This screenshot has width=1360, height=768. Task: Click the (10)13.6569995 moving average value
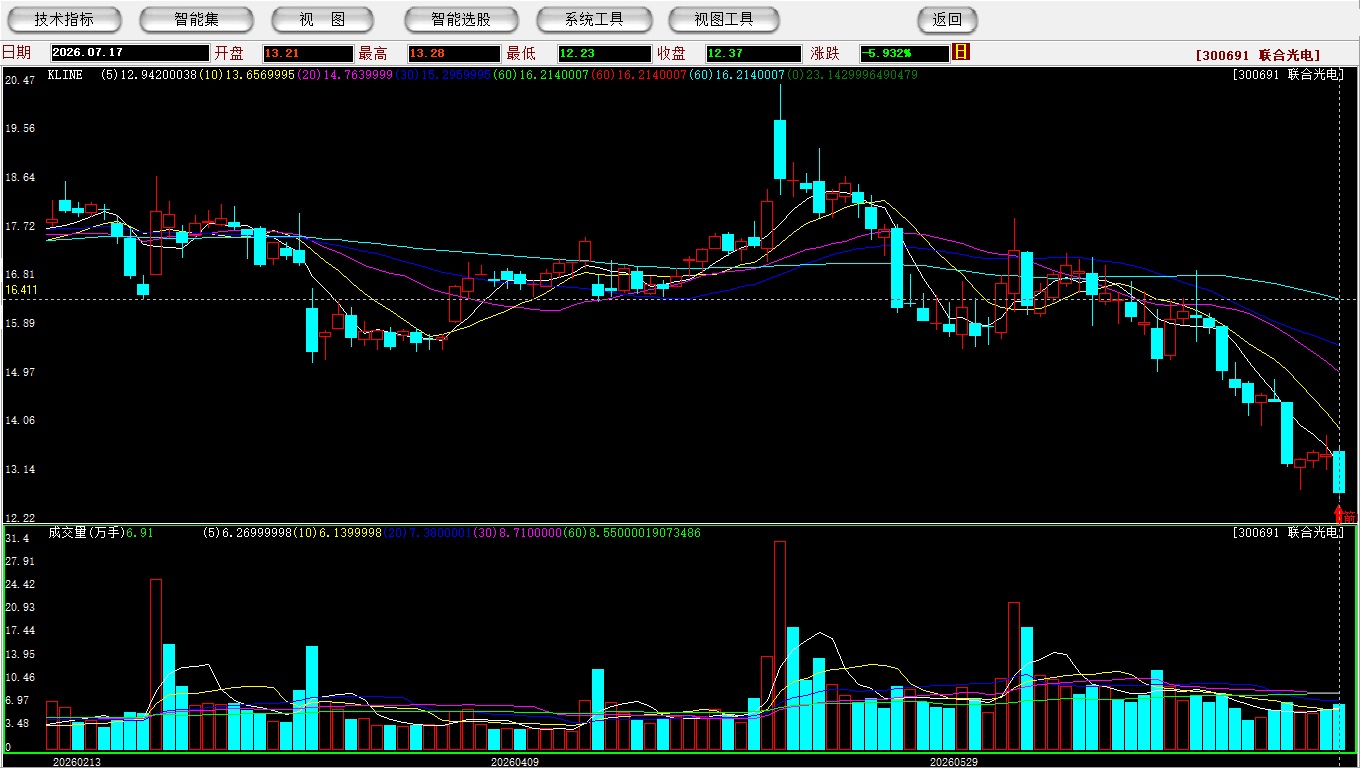point(247,75)
